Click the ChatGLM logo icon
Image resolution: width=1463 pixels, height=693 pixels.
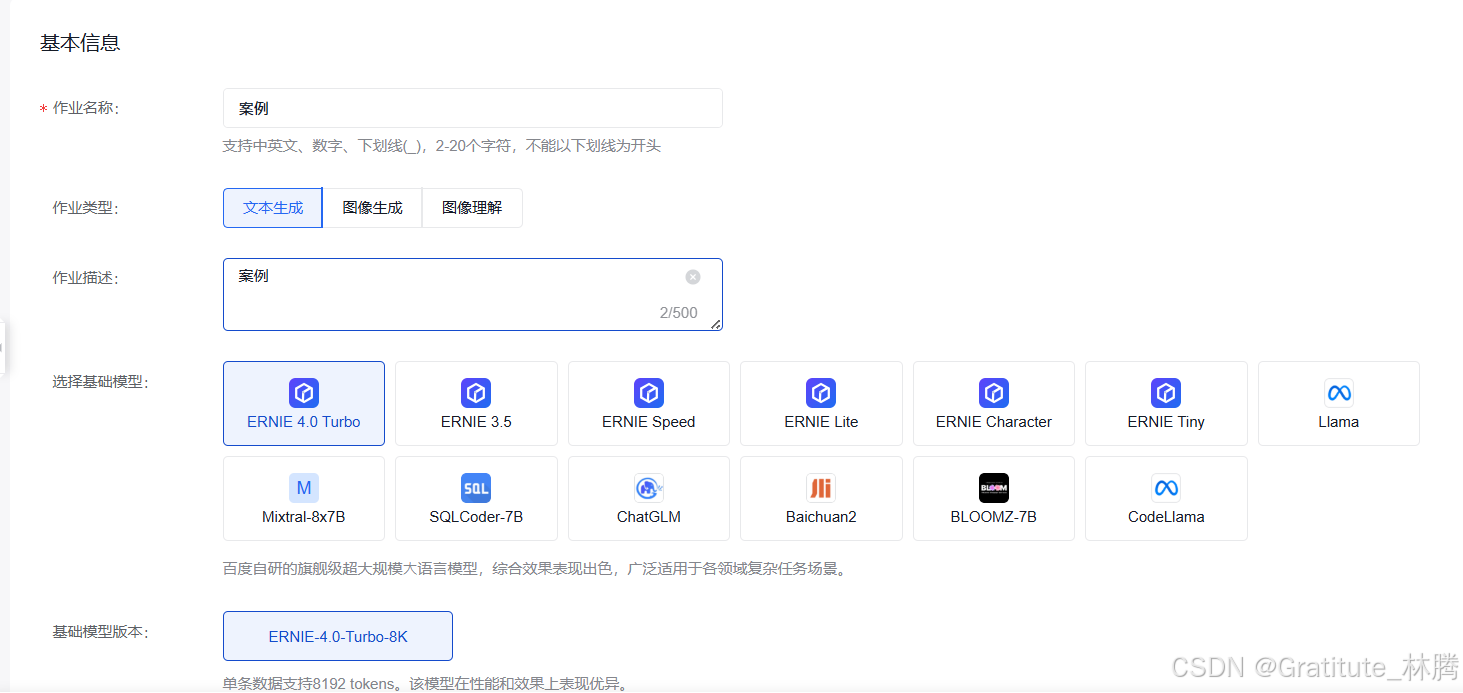coord(649,488)
